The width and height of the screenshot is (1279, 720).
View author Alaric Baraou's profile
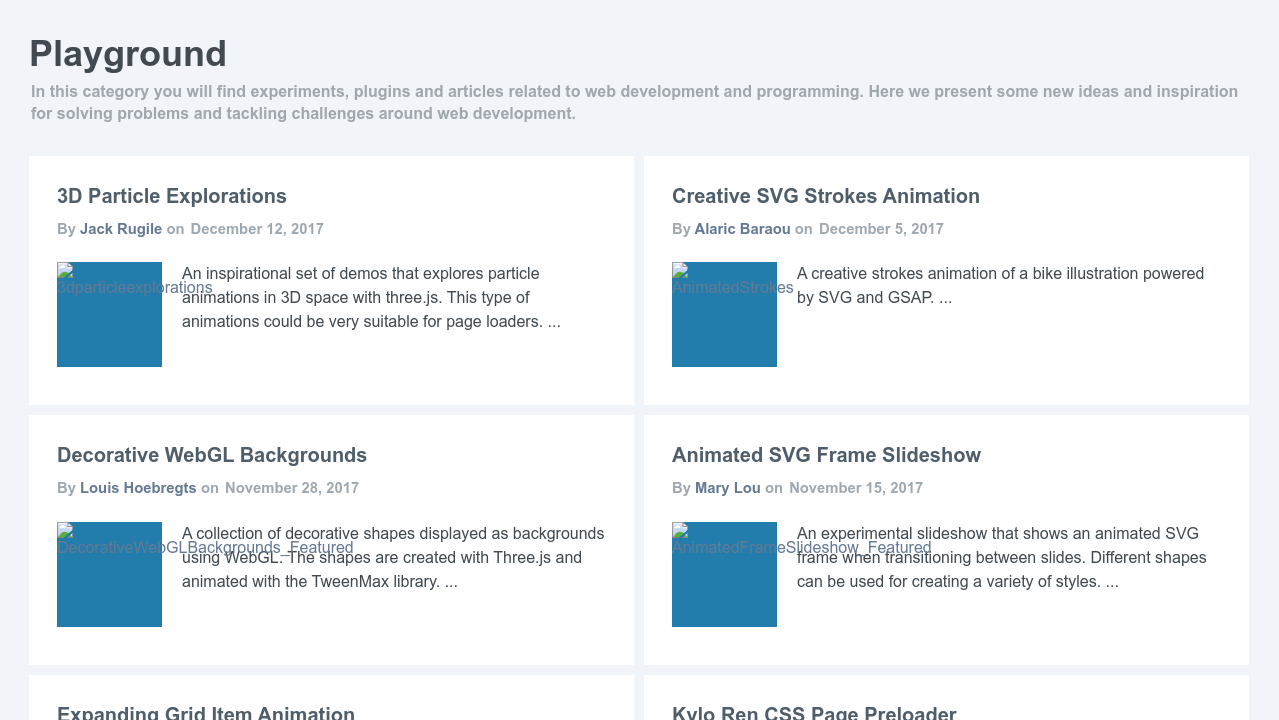coord(742,229)
